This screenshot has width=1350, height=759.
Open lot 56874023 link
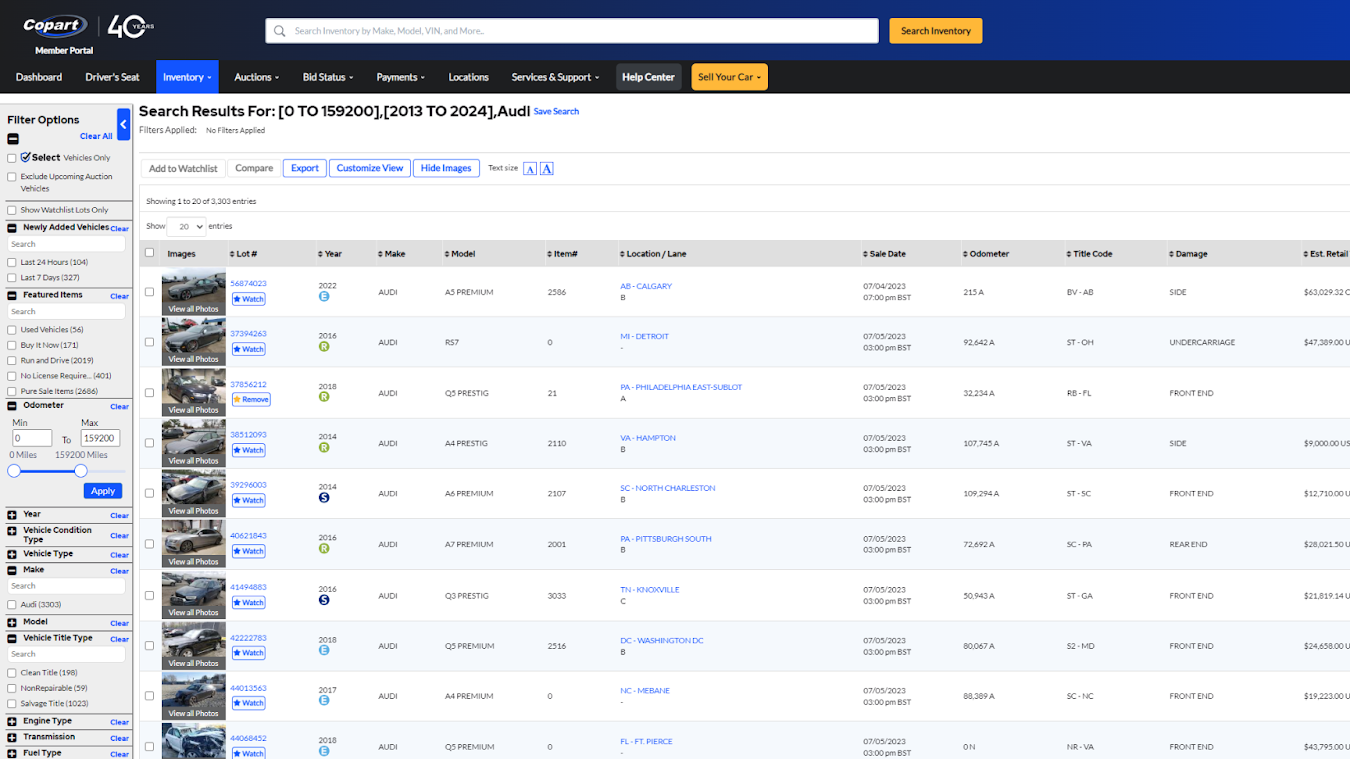tap(248, 284)
